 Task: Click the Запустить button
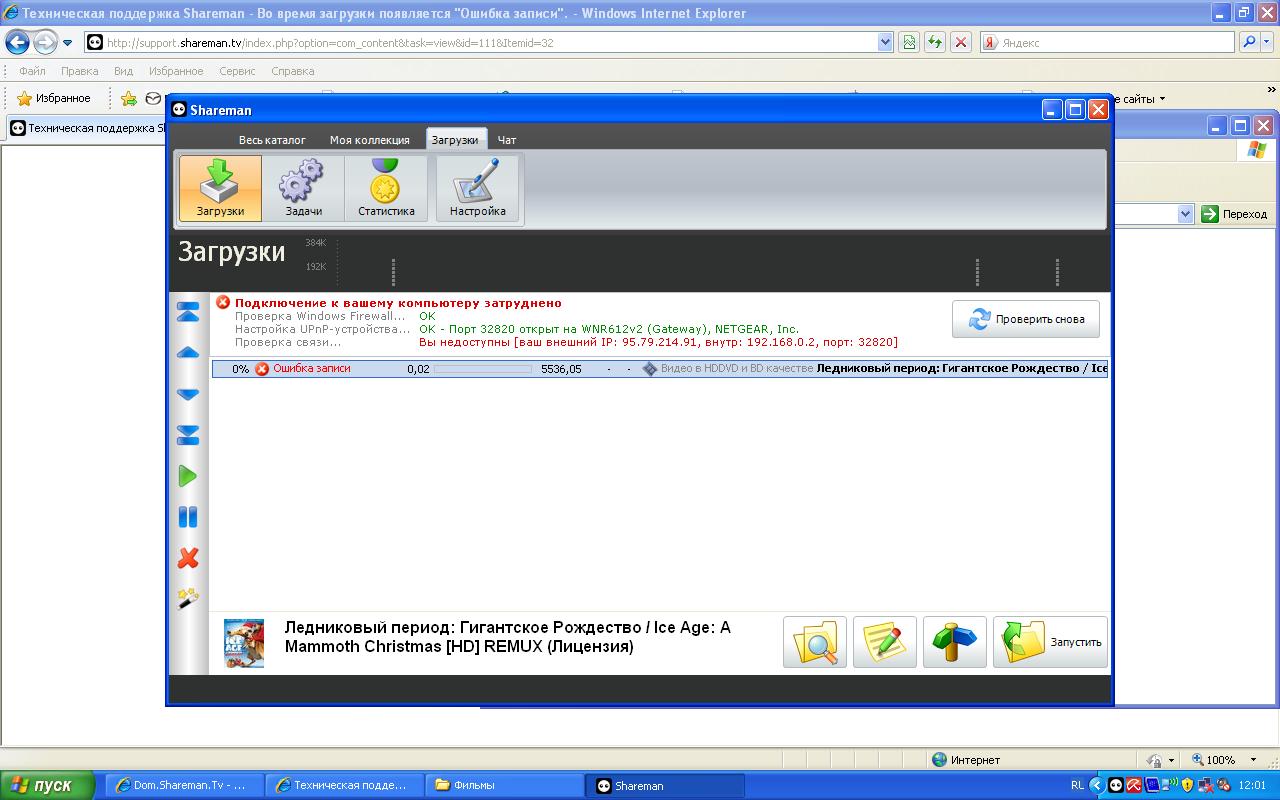[x=1050, y=642]
